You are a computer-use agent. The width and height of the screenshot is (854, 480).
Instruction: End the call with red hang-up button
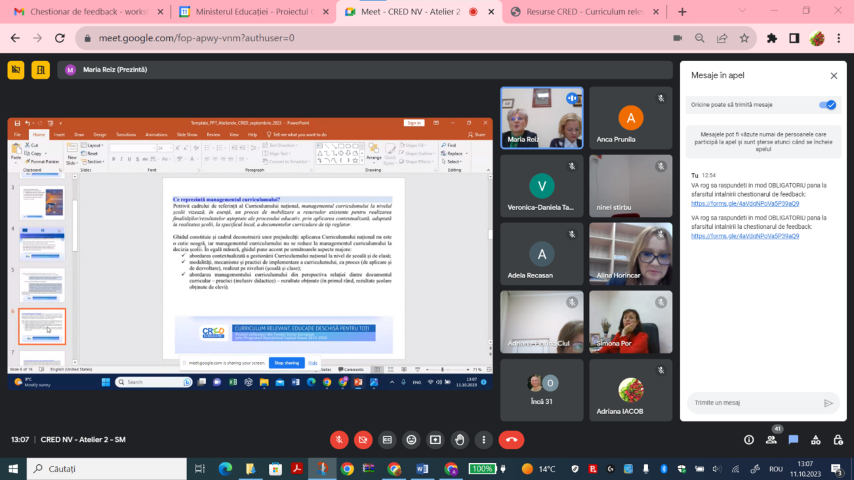[x=511, y=439]
